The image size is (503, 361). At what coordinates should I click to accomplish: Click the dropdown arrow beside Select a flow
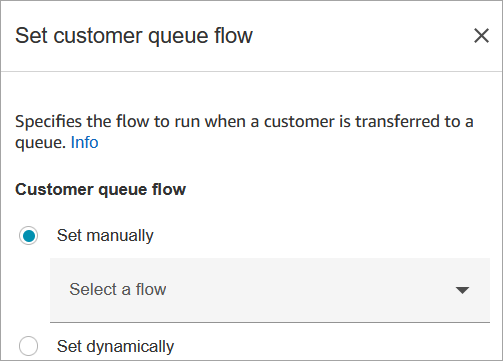[x=462, y=290]
